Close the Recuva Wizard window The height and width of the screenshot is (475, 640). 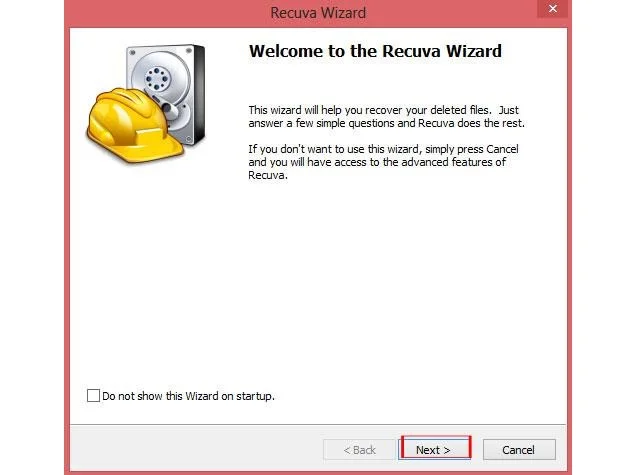point(553,9)
